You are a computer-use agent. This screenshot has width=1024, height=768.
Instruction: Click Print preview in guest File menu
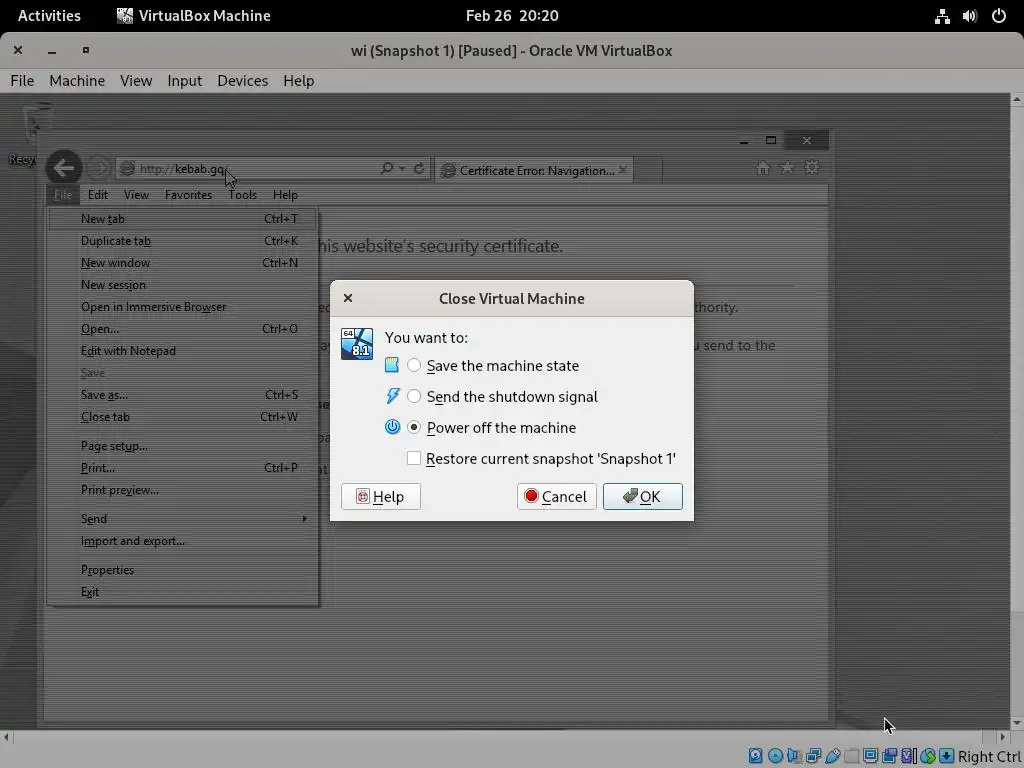tap(183, 490)
